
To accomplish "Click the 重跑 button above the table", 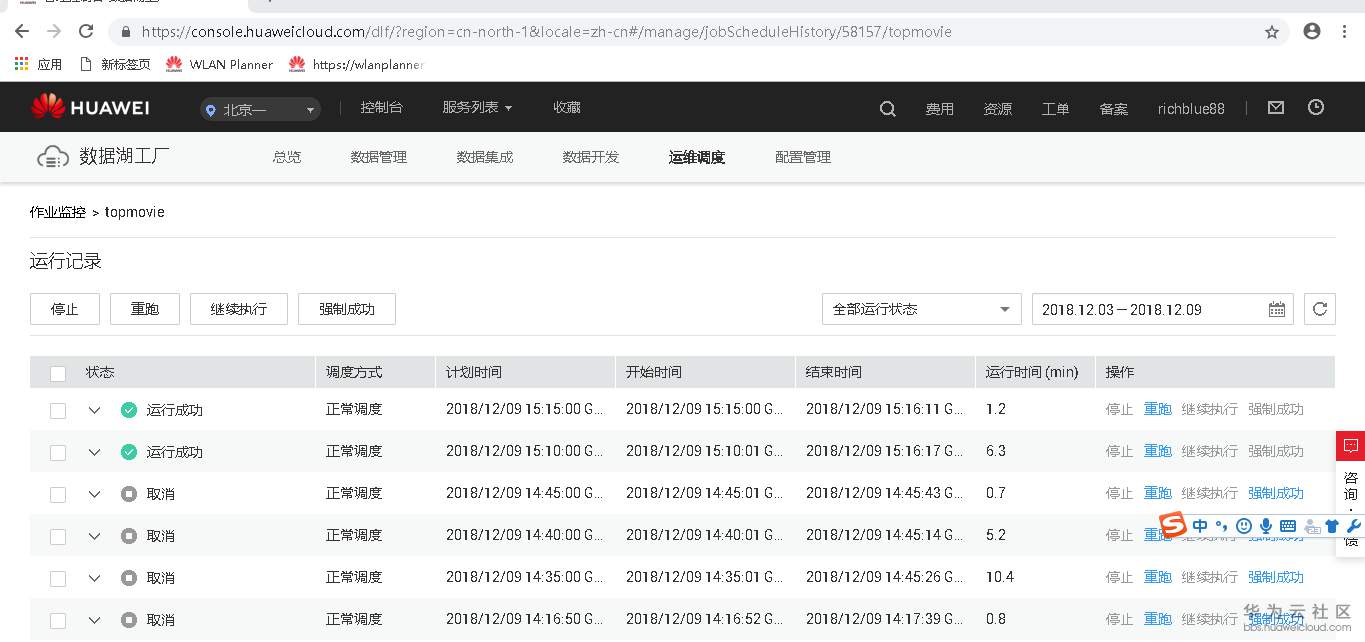I will pos(144,309).
